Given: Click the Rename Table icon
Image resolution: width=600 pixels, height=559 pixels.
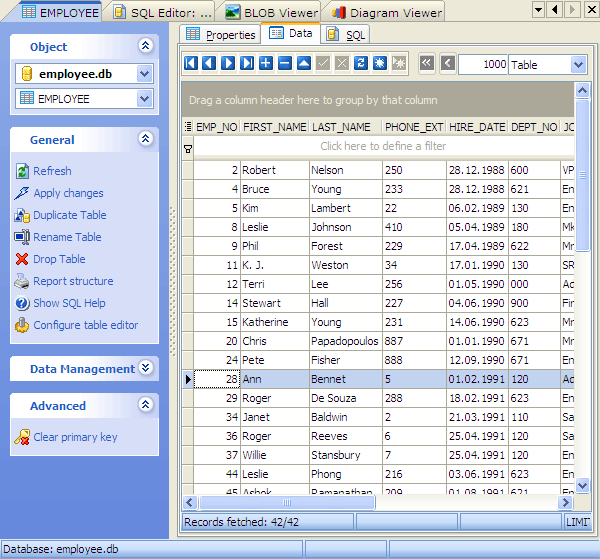Looking at the screenshot, I should pyautogui.click(x=22, y=237).
